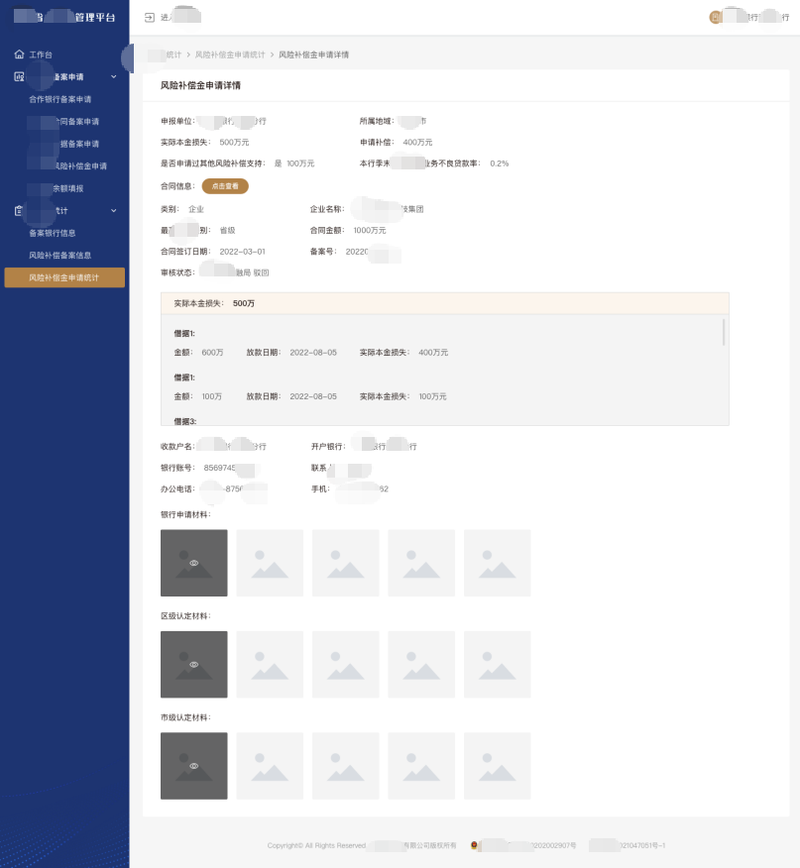Collapse the statistics sidebar group chevron
800x868 pixels.
tap(113, 211)
